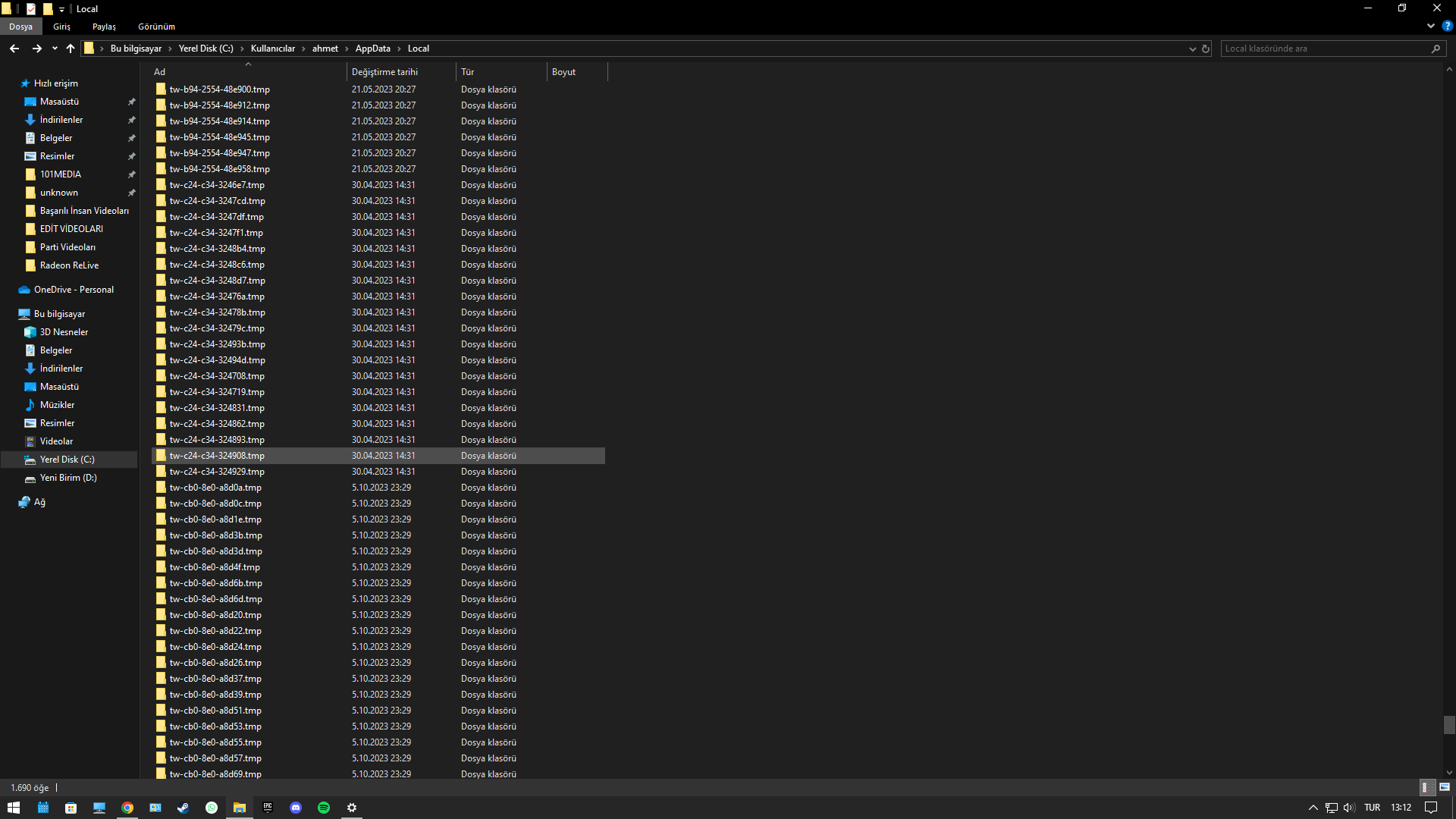Image resolution: width=1456 pixels, height=819 pixels.
Task: Click the Back navigation arrow
Action: point(14,49)
